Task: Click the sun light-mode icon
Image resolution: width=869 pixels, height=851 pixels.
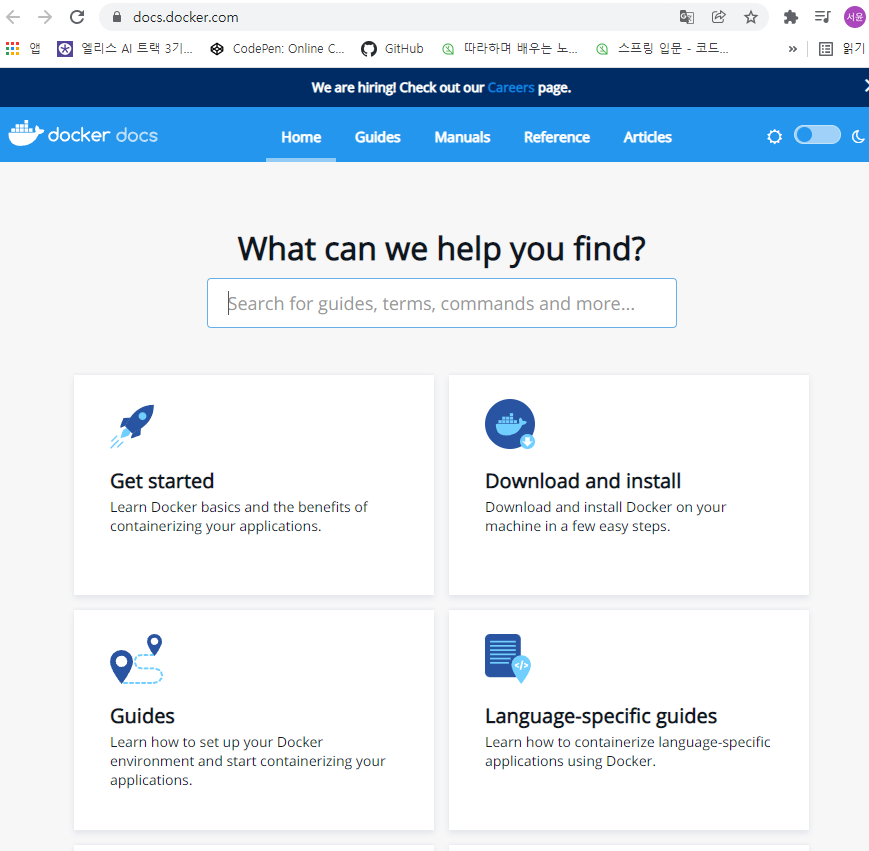Action: click(x=774, y=136)
